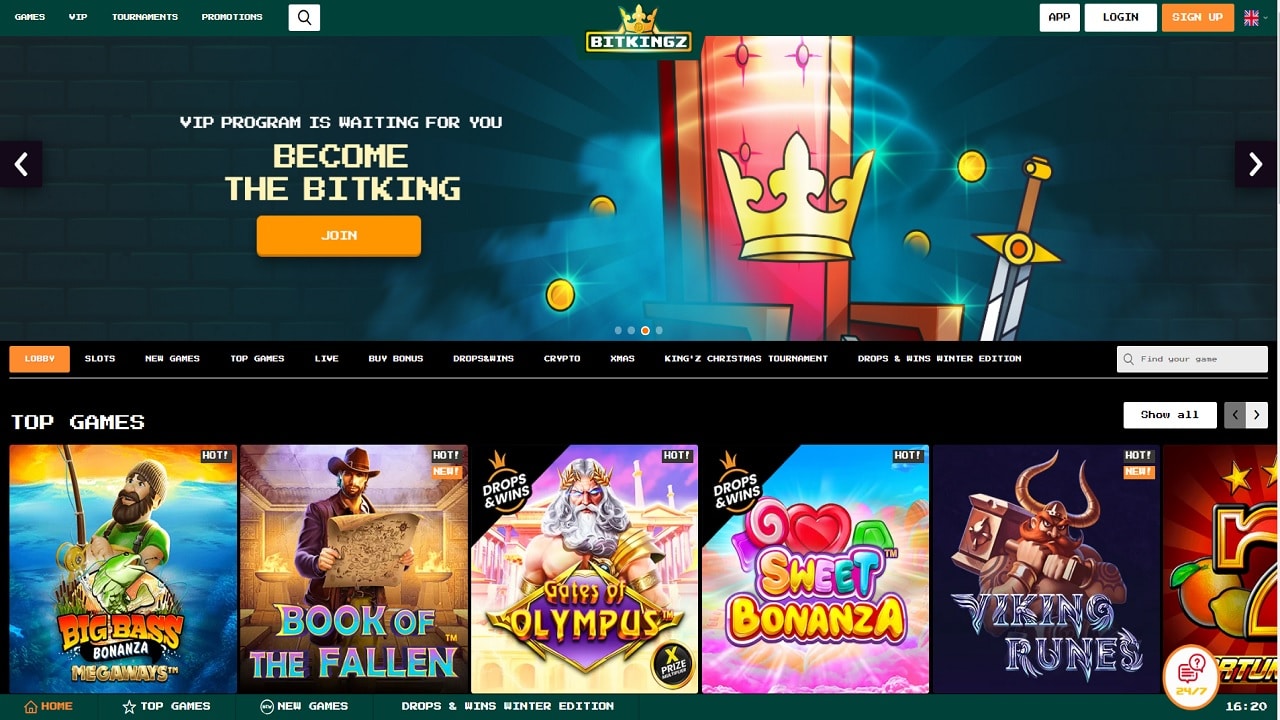
Task: Focus the Find your game field
Action: click(1192, 359)
